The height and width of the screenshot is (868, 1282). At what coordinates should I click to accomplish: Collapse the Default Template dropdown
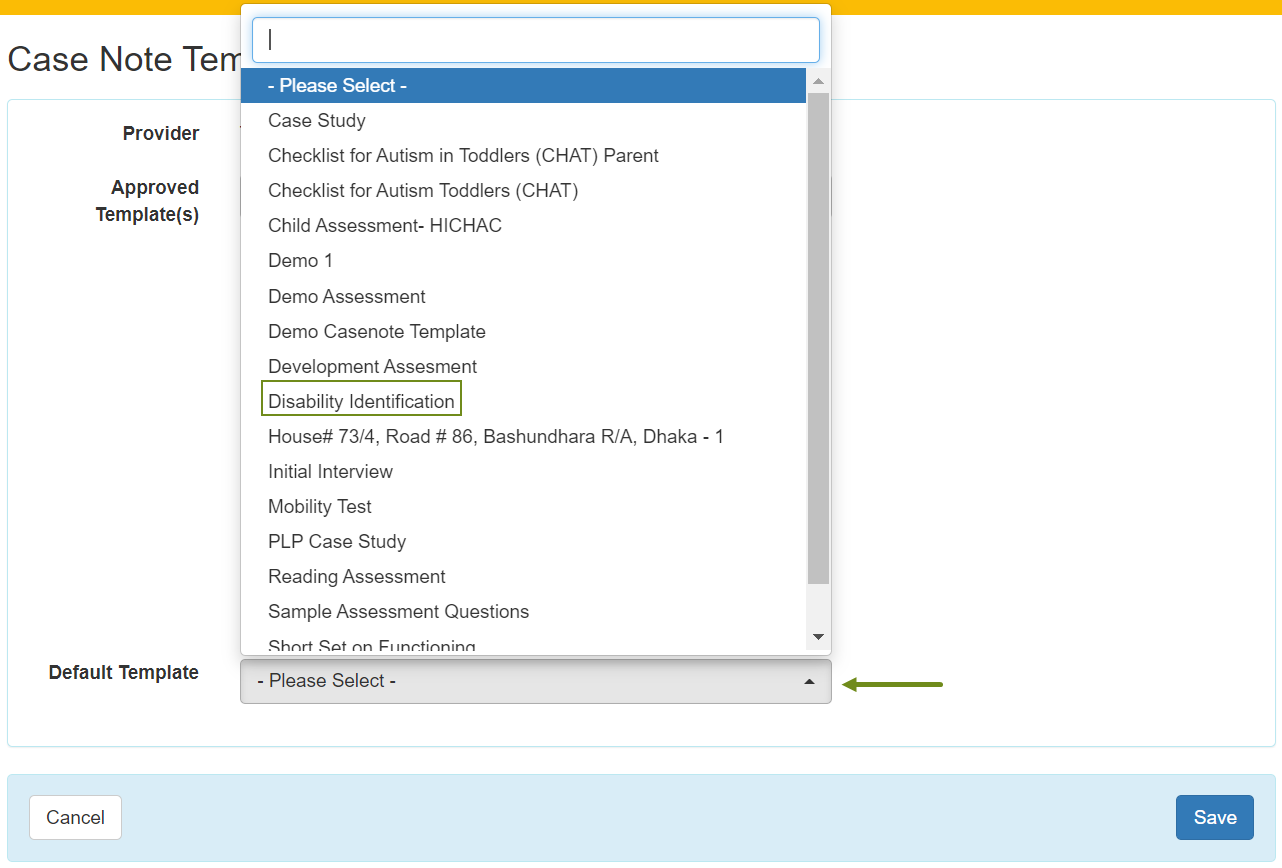[535, 681]
